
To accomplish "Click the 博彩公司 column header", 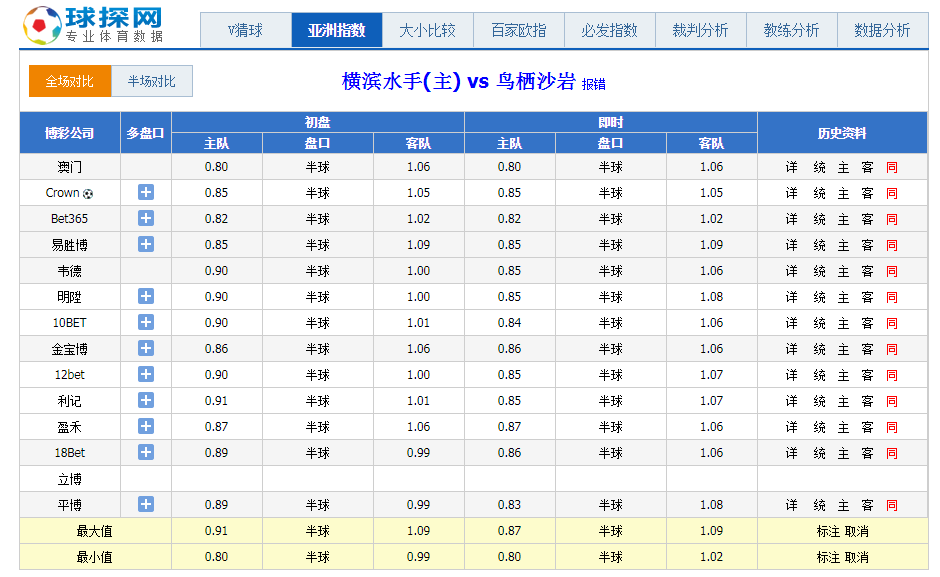I will (70, 133).
